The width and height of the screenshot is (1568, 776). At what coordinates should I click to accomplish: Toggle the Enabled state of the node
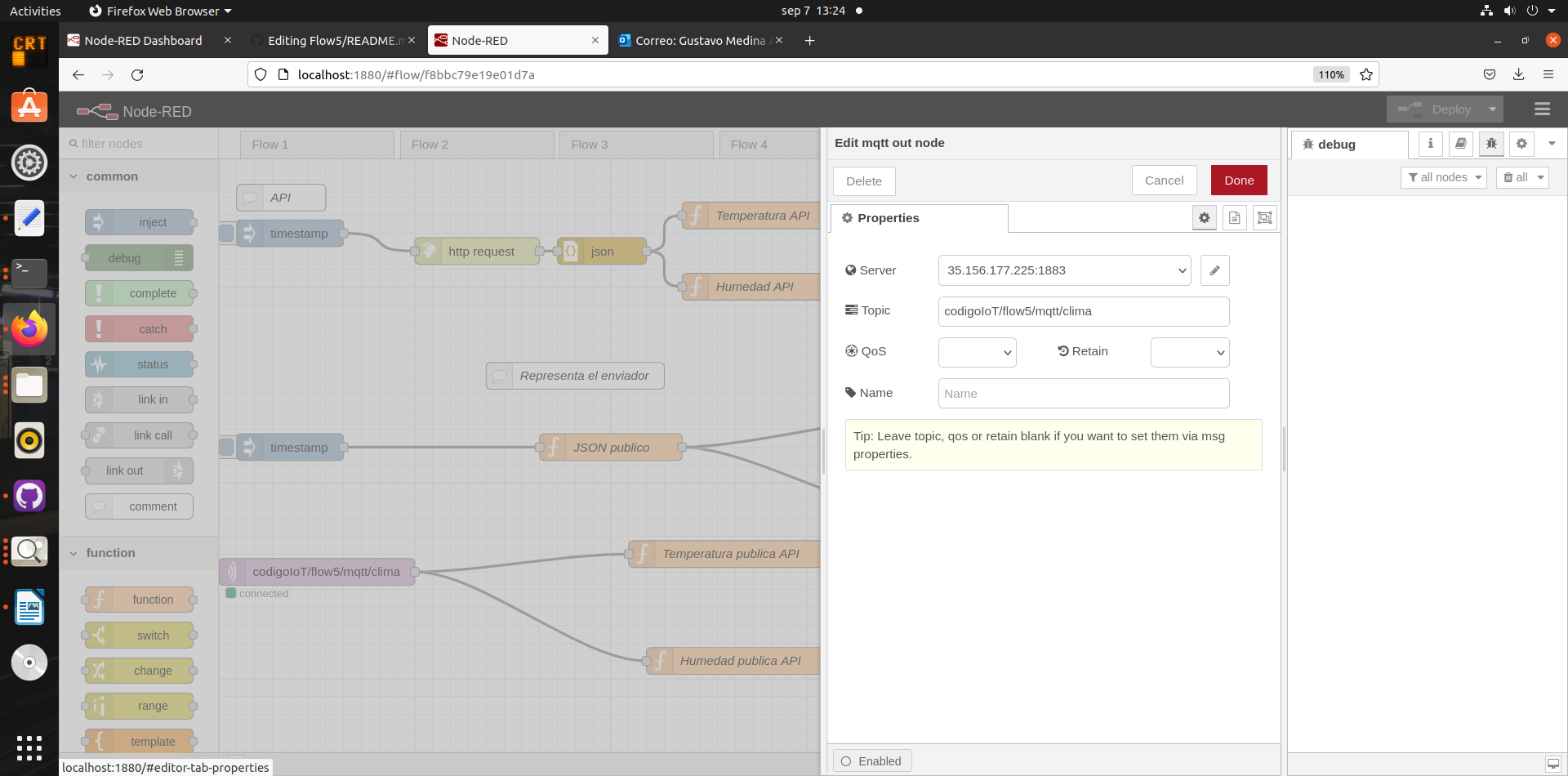tap(871, 761)
